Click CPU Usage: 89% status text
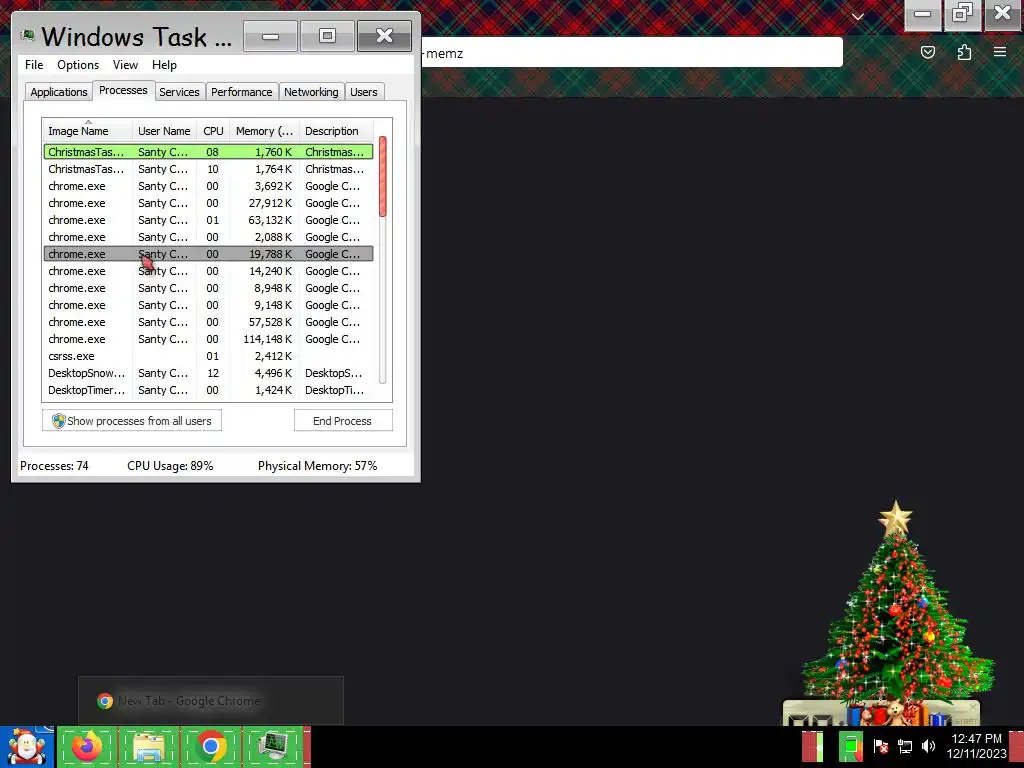This screenshot has width=1024, height=768. click(170, 466)
